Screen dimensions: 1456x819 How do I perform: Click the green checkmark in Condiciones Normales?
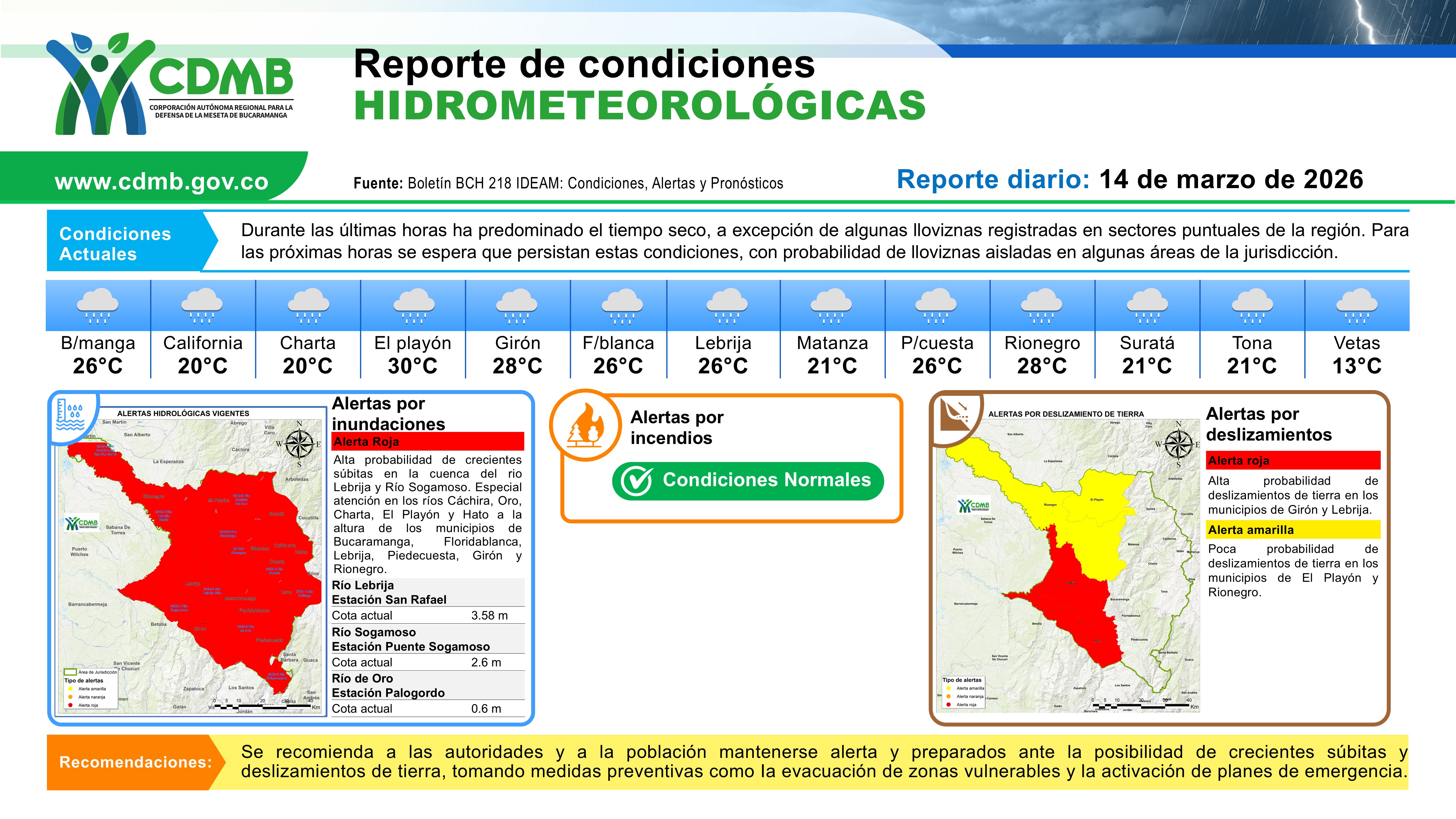click(637, 481)
